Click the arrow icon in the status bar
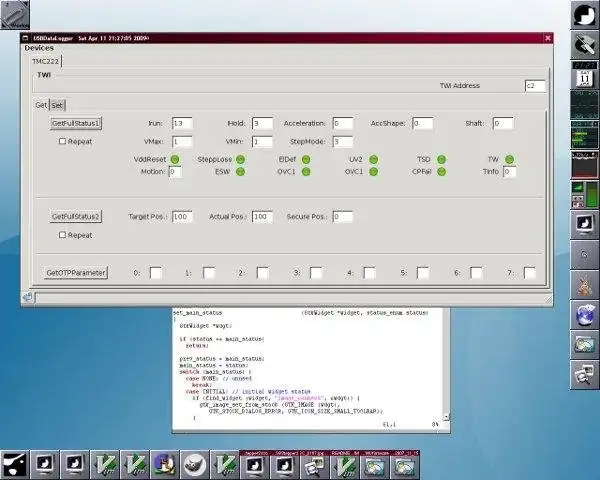600x480 pixels. click(x=28, y=297)
